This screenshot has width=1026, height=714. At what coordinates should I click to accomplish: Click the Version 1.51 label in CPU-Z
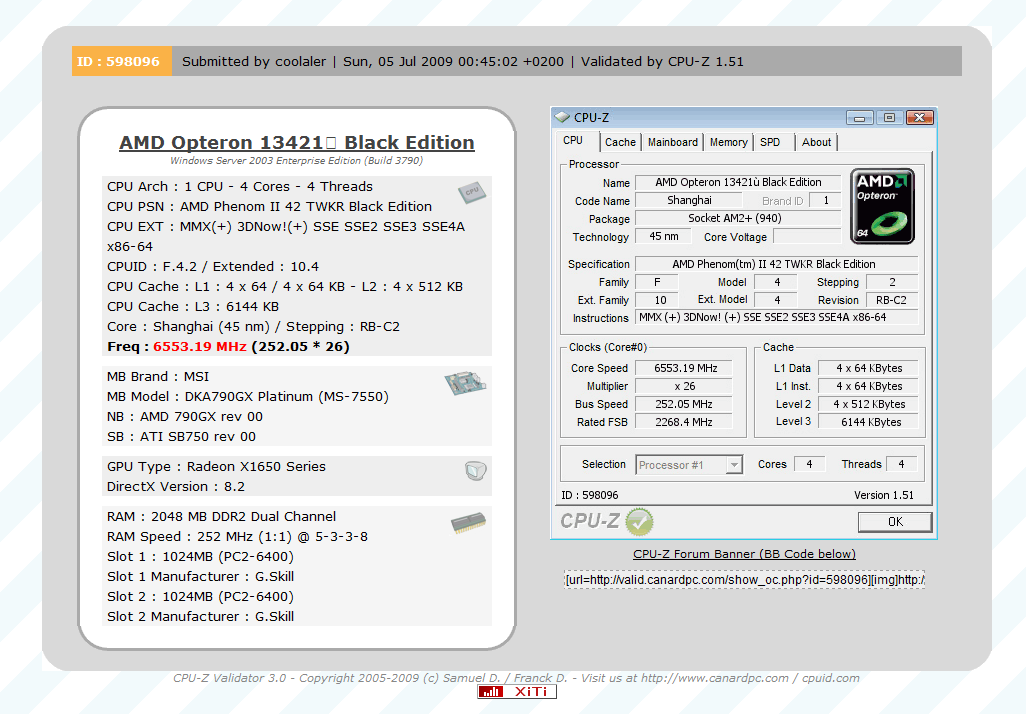[883, 495]
